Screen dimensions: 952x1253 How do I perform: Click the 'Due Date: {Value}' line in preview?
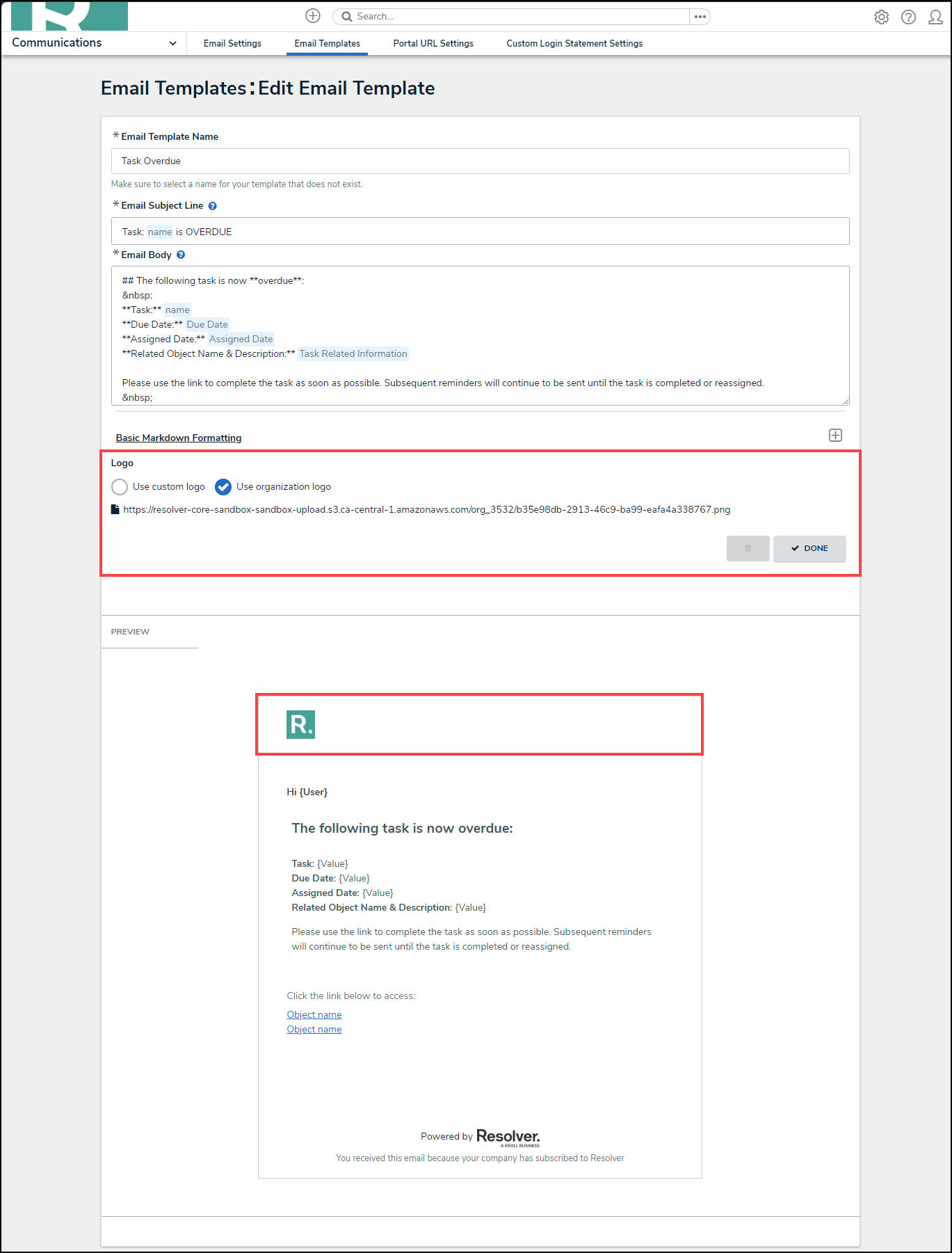[x=330, y=879]
